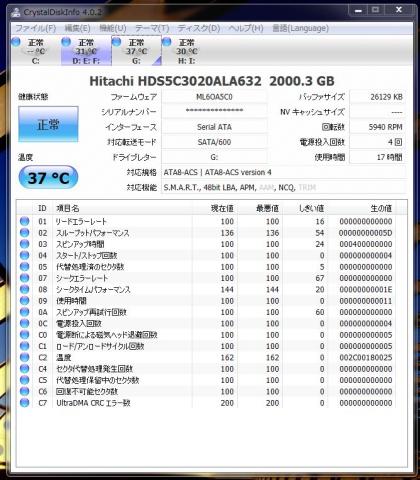Click the 最悪値 column header

click(260, 208)
